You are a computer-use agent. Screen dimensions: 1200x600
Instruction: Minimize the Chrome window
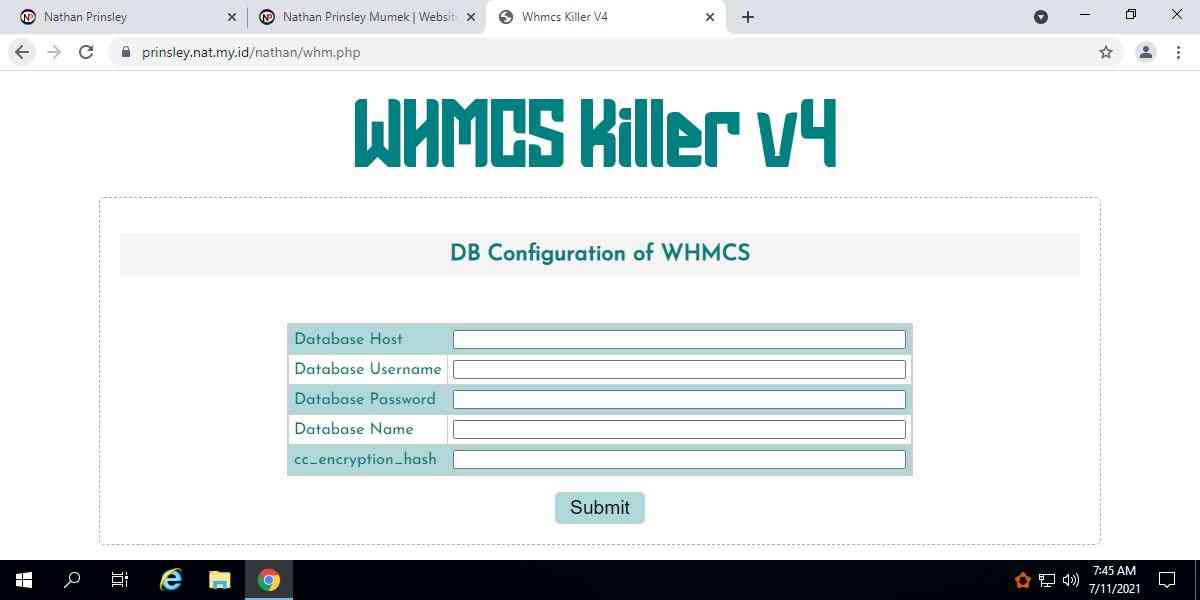tap(1085, 15)
